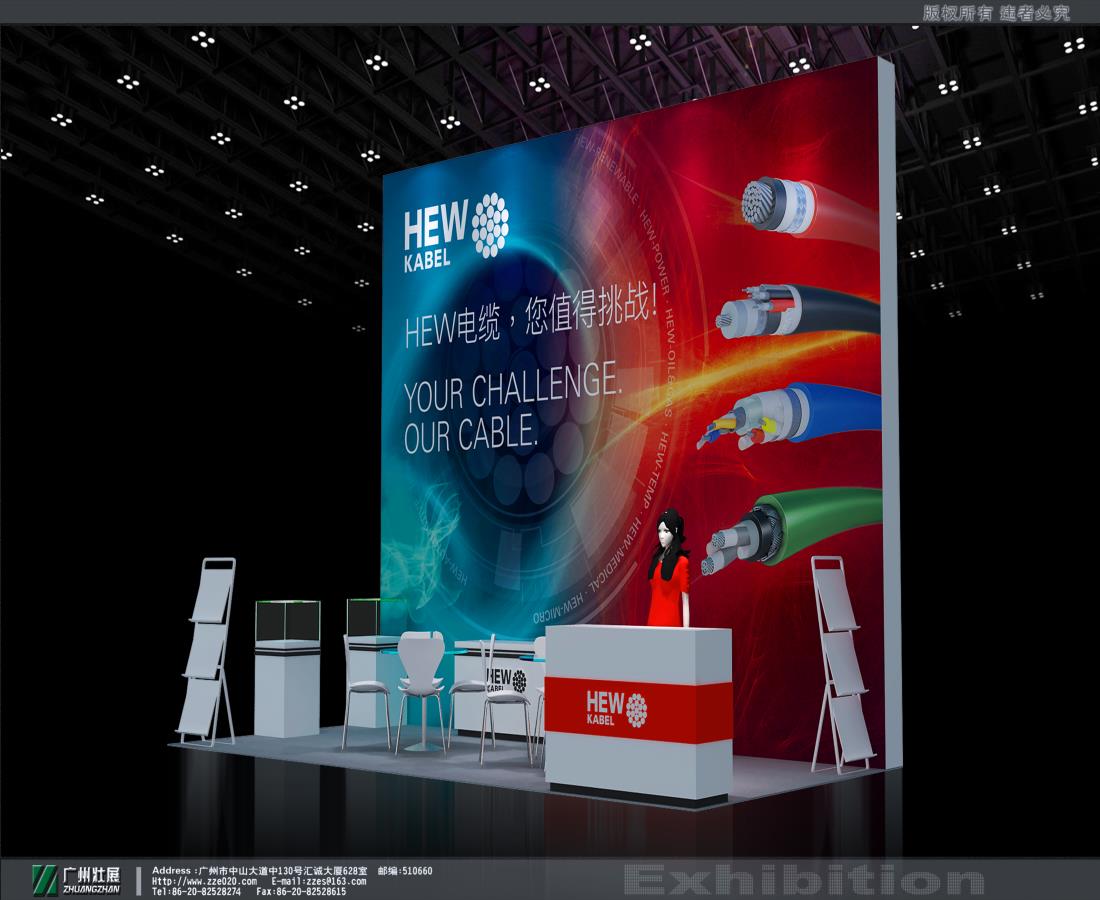Image resolution: width=1100 pixels, height=900 pixels.
Task: Click the leftmost glass display case
Action: click(x=288, y=667)
